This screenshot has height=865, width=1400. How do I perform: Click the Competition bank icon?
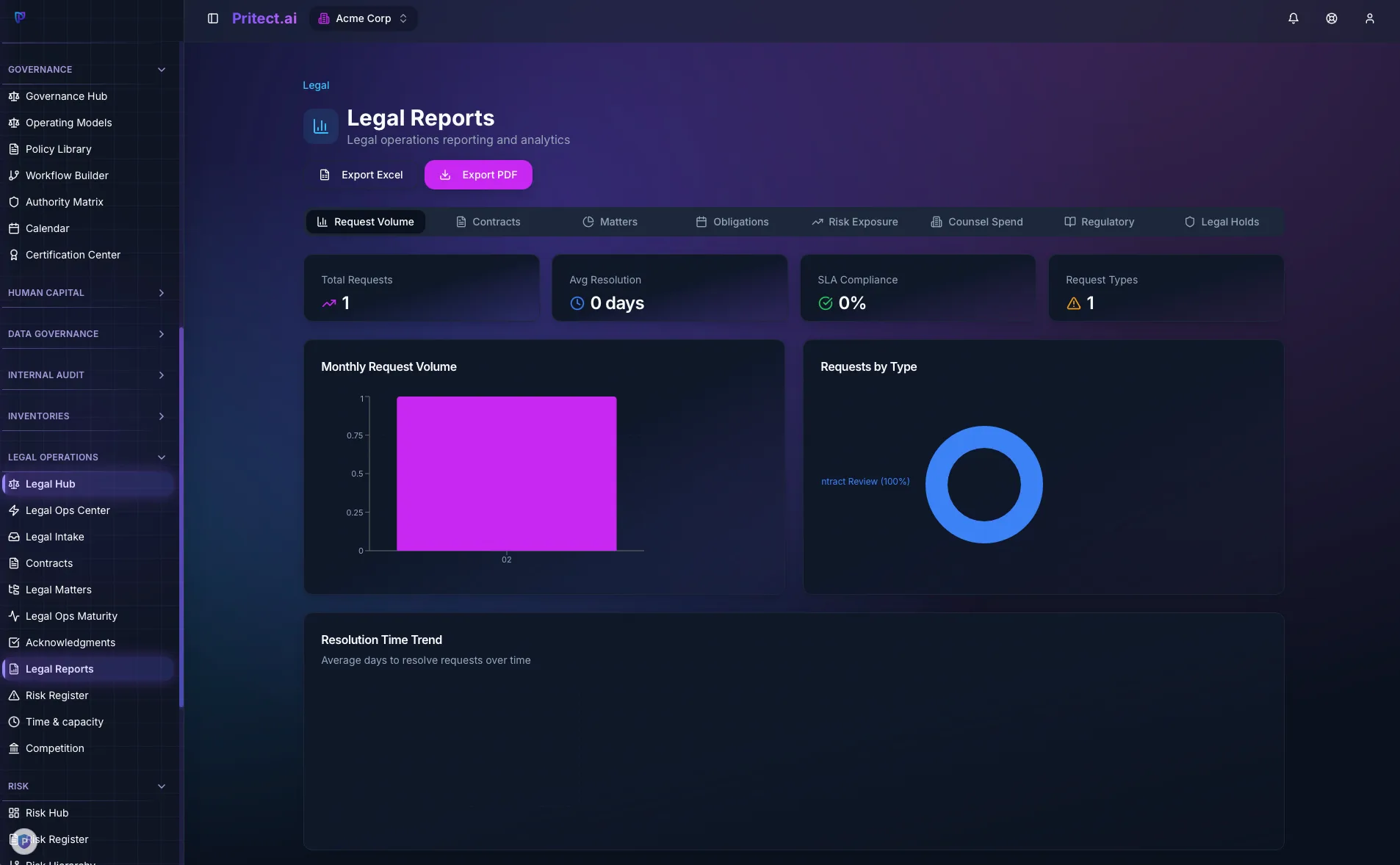(14, 748)
